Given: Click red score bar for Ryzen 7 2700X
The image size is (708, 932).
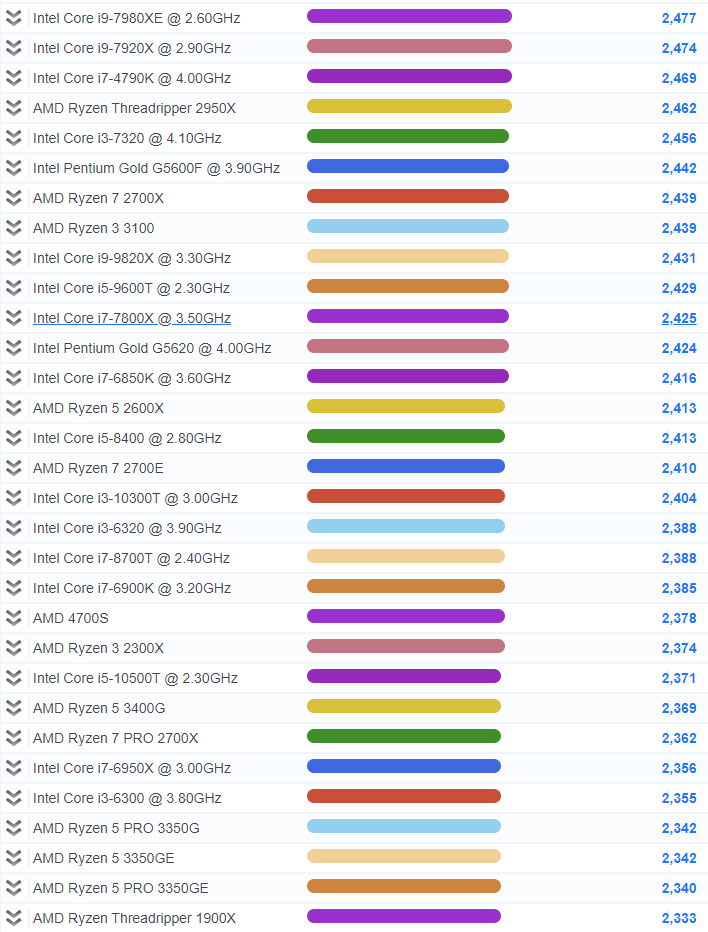Looking at the screenshot, I should click(408, 196).
